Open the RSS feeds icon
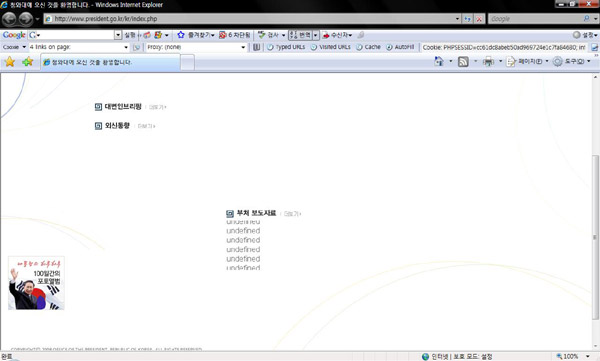Image resolution: width=600 pixels, height=361 pixels. pyautogui.click(x=463, y=61)
